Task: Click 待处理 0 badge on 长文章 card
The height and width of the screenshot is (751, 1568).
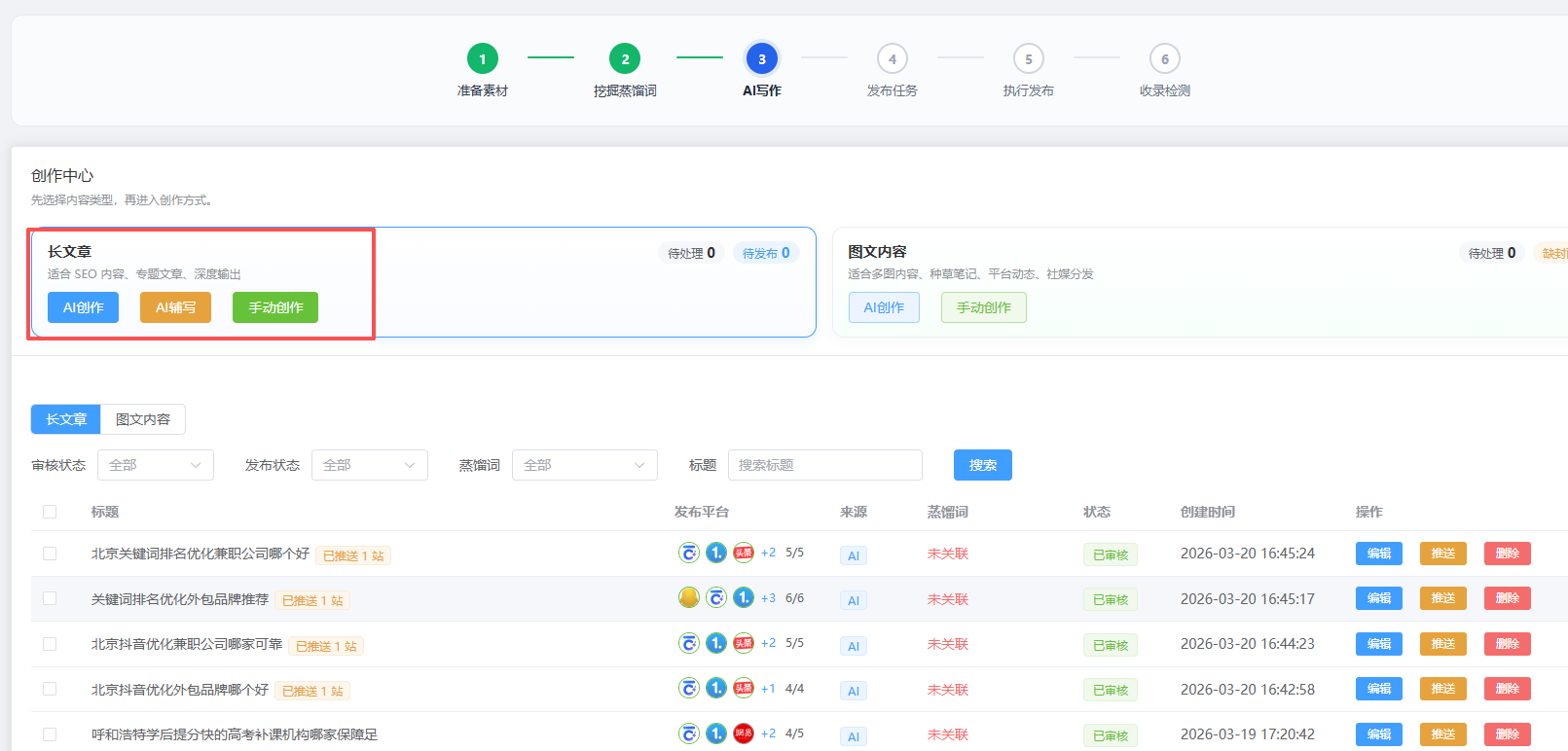Action: pyautogui.click(x=692, y=253)
